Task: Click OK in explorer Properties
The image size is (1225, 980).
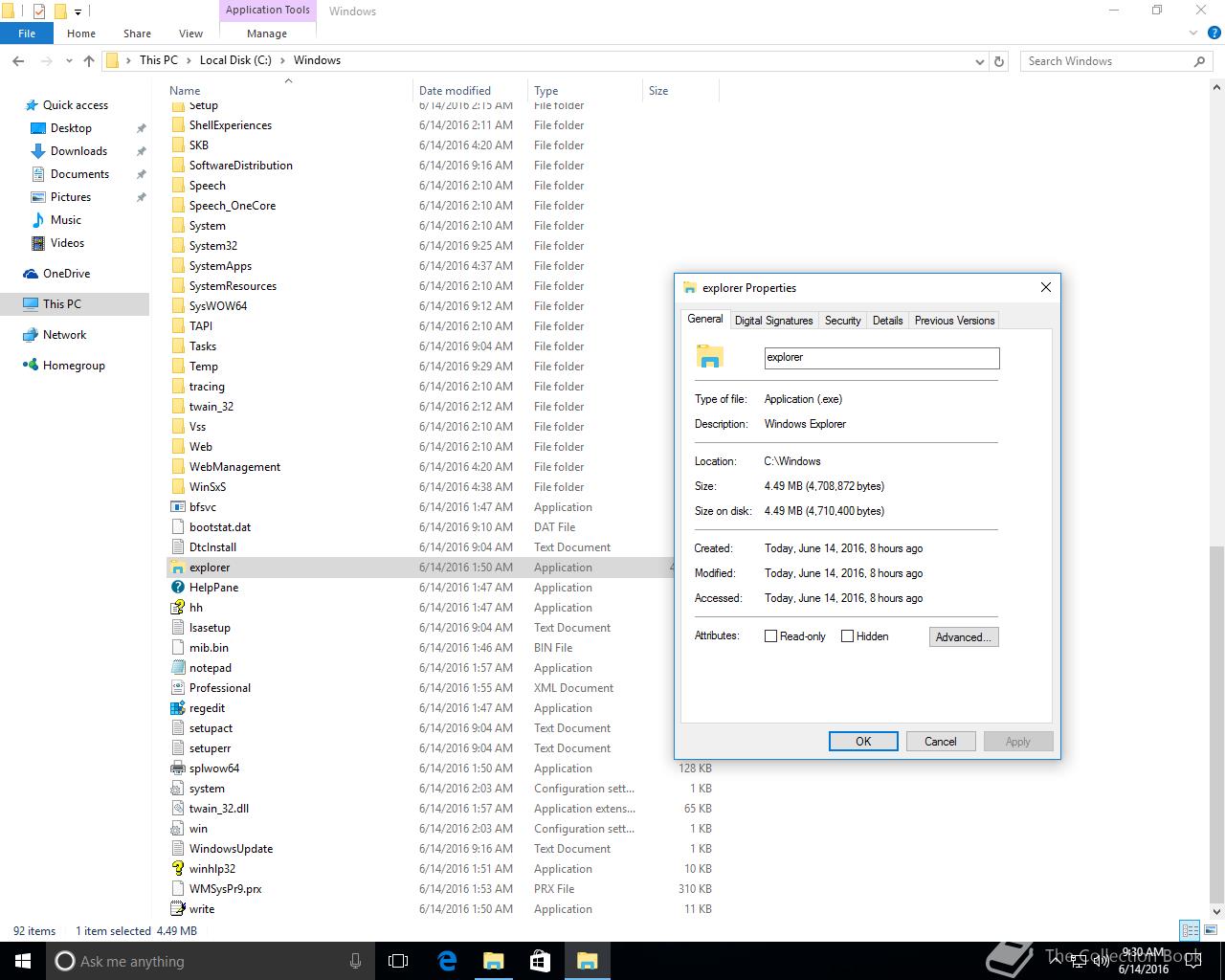Action: pyautogui.click(x=863, y=742)
